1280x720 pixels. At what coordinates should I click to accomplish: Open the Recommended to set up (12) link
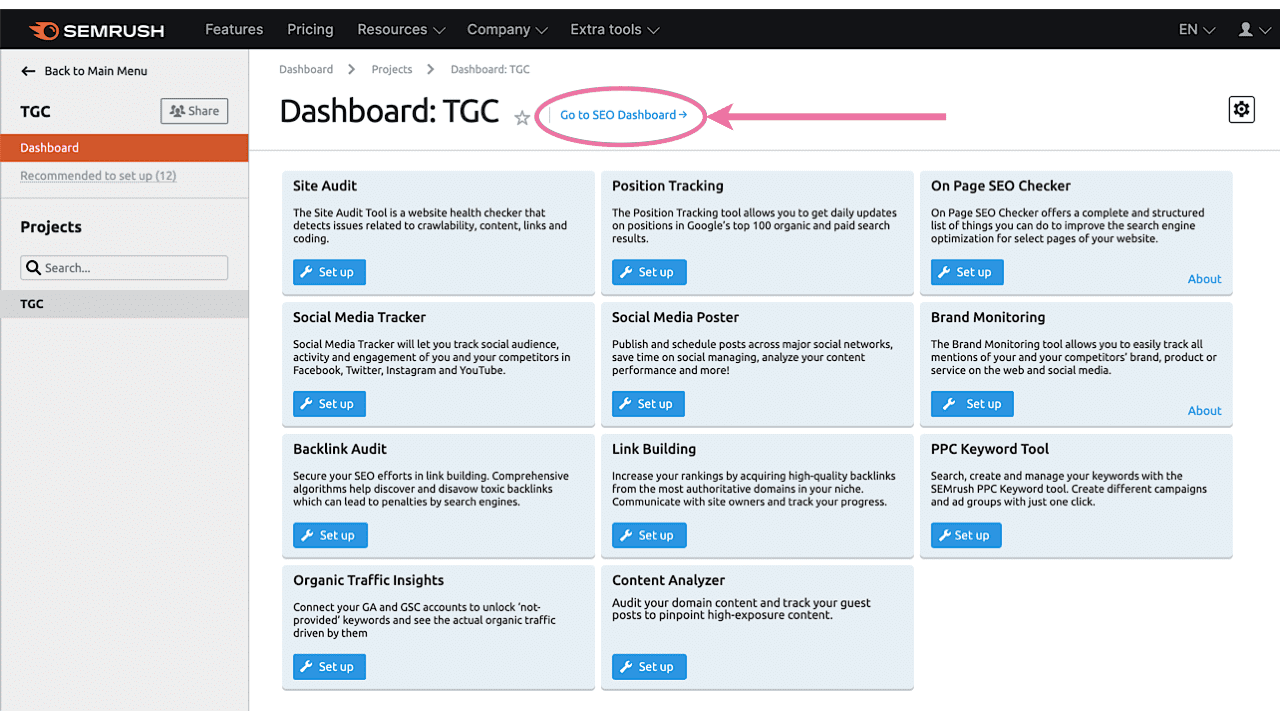[x=98, y=175]
